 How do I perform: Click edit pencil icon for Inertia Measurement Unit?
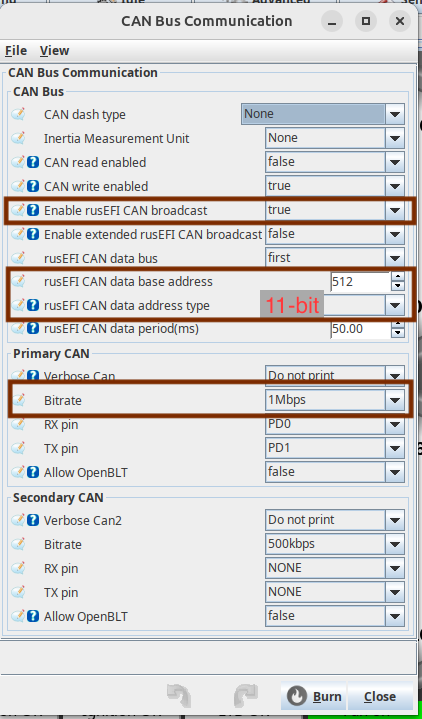click(x=18, y=138)
